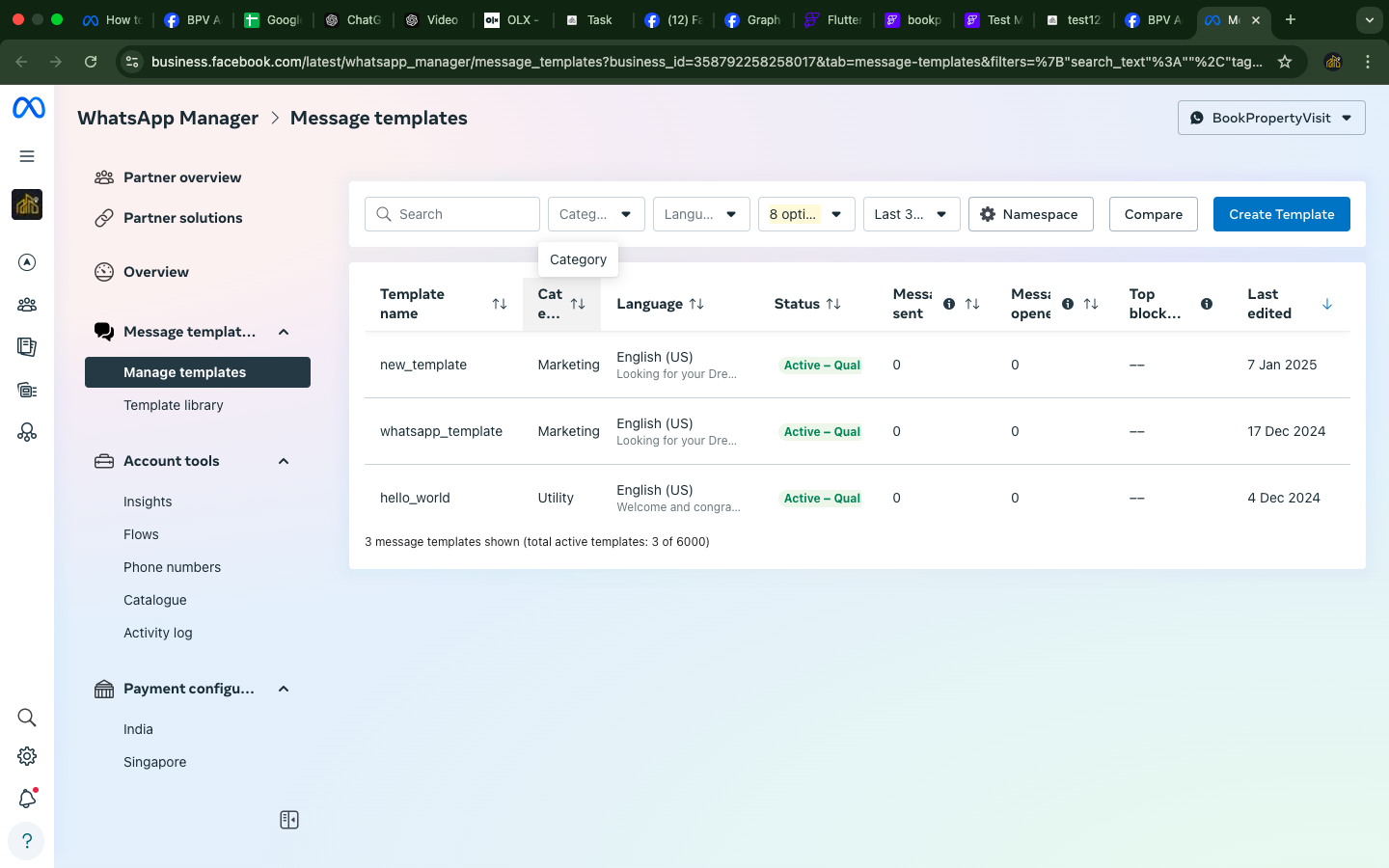Click the template Search field

click(x=452, y=214)
